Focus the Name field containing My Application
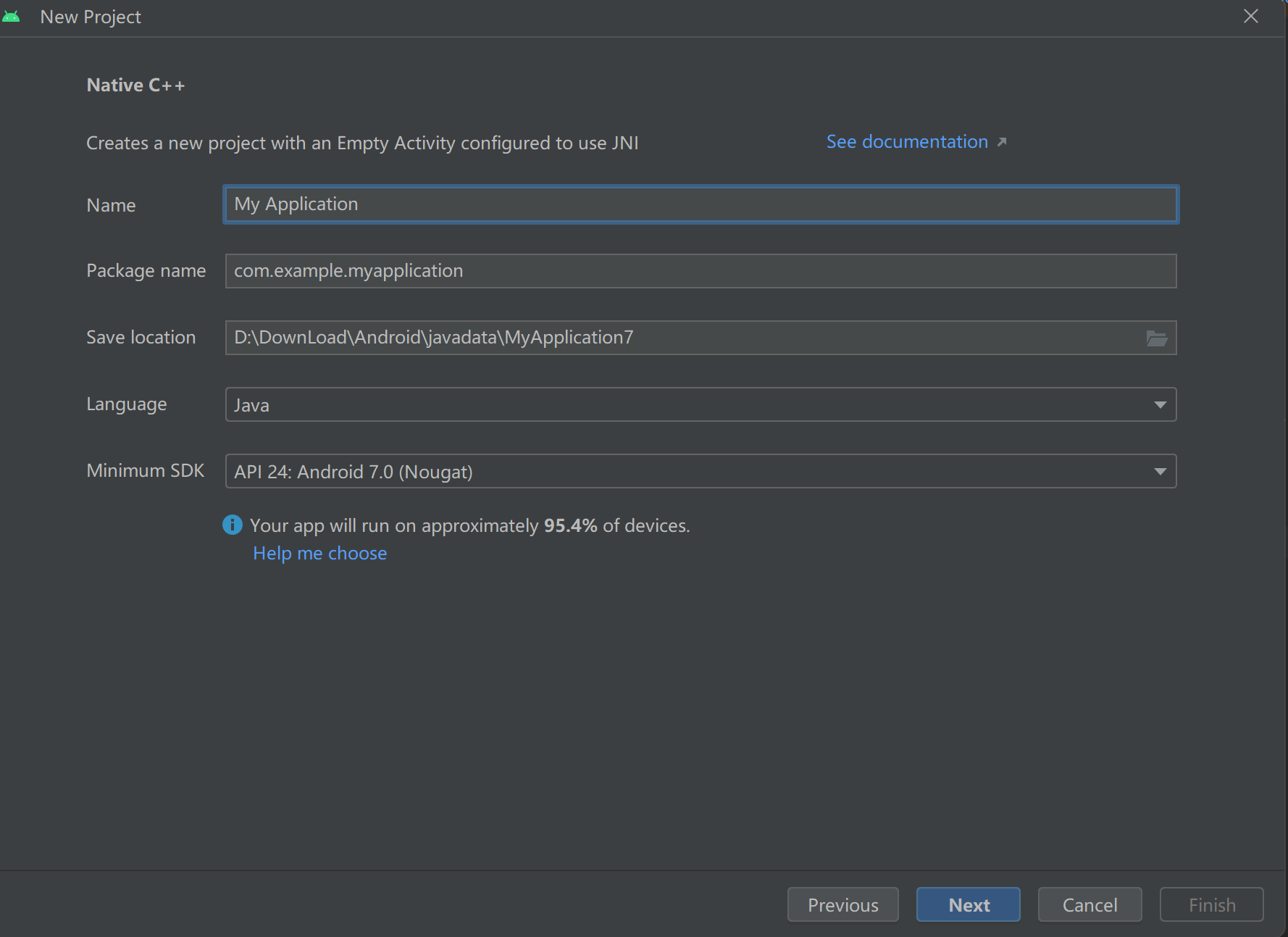 700,204
